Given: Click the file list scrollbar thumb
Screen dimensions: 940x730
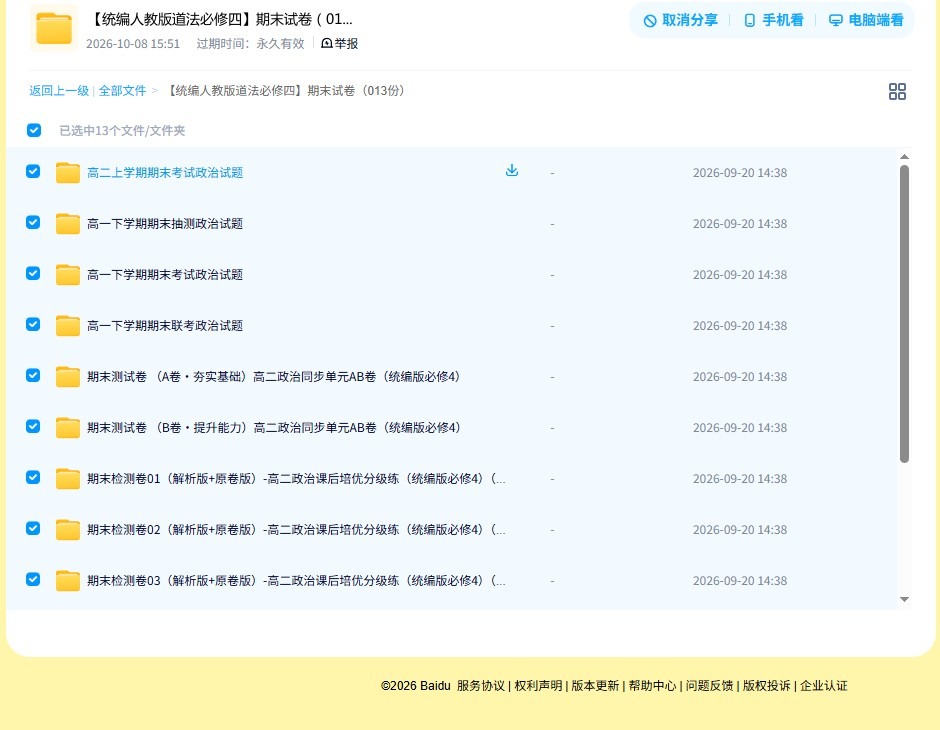Looking at the screenshot, I should (904, 313).
